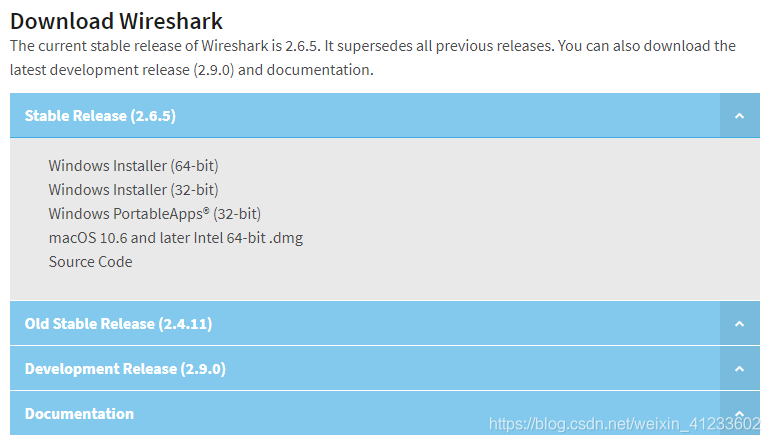Viewport: 771px width, 443px height.
Task: Download the Windows Installer (32-bit)
Action: (x=133, y=190)
